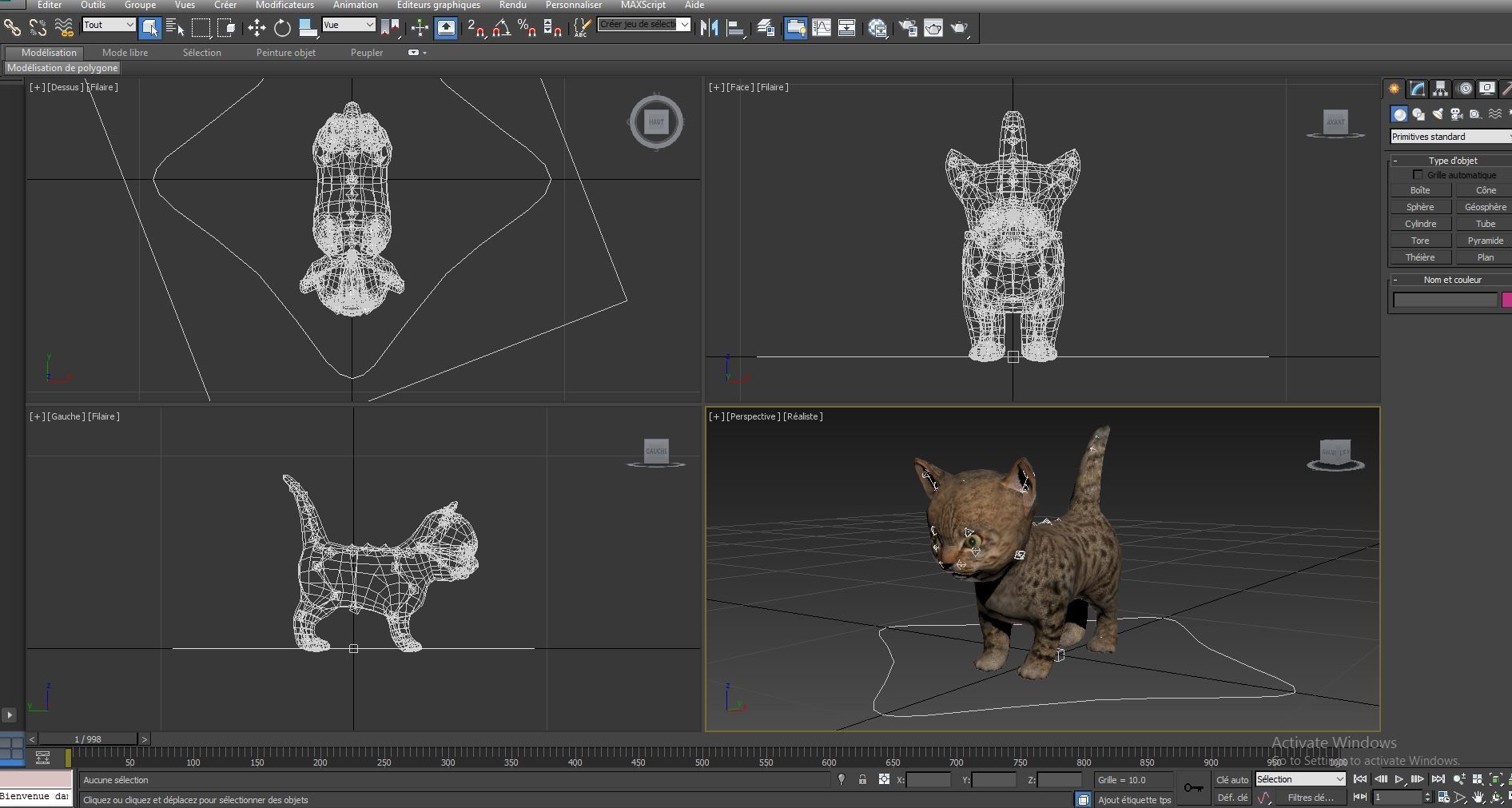Switch to 'Mode libre' ribbon tab
The width and height of the screenshot is (1512, 808).
coord(125,53)
